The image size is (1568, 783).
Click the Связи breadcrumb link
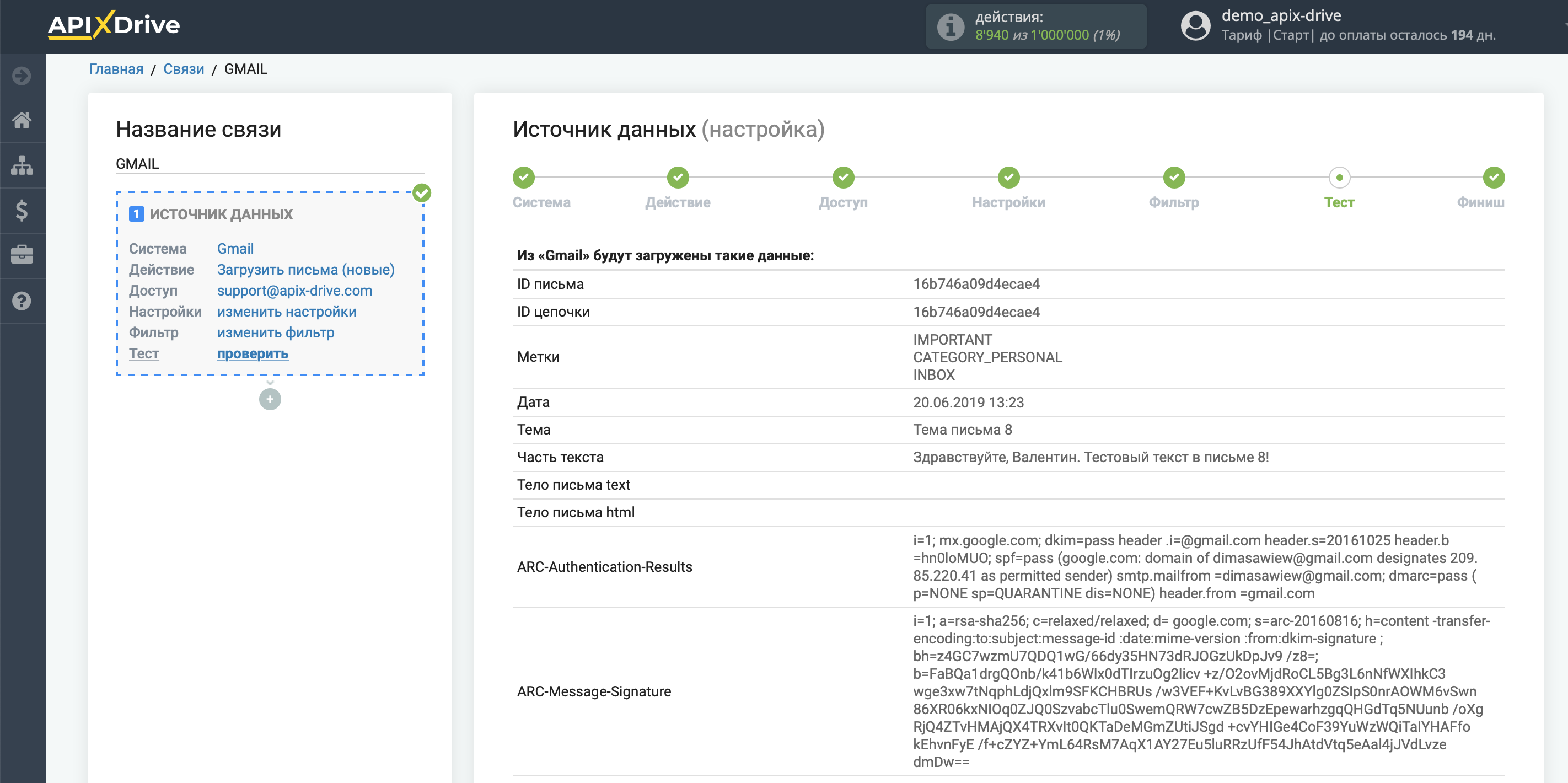click(184, 69)
